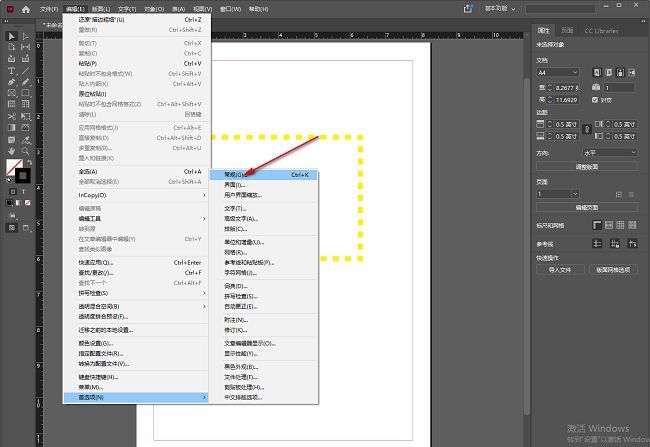
Task: Select the Line tool
Action: pyautogui.click(x=26, y=70)
